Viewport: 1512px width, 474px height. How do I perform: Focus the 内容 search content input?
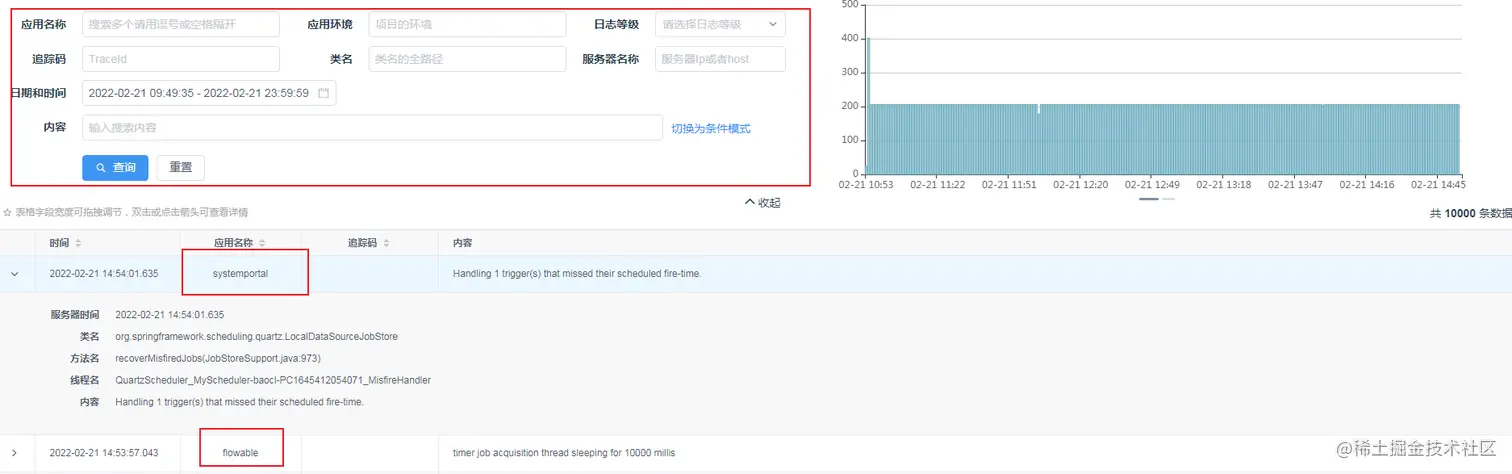(372, 128)
